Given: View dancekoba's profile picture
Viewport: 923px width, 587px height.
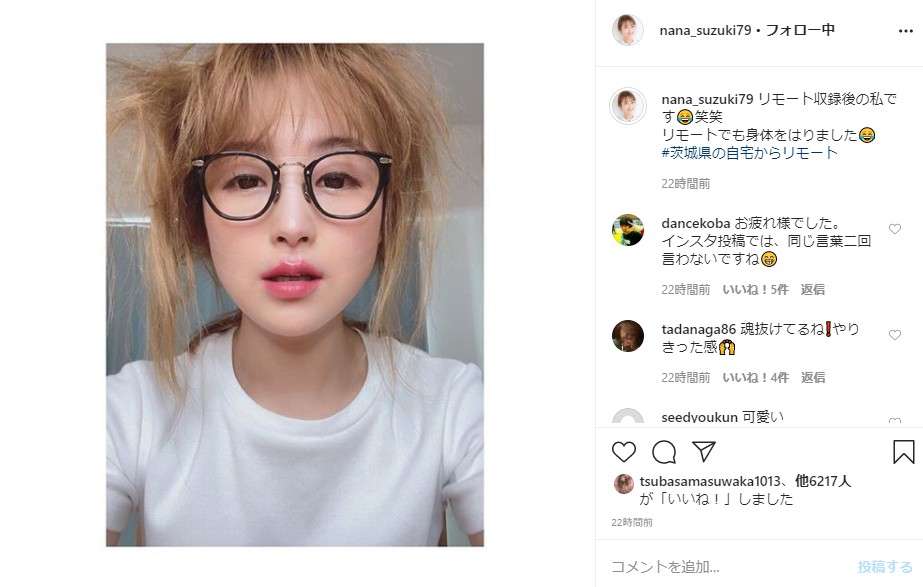Looking at the screenshot, I should coord(627,230).
